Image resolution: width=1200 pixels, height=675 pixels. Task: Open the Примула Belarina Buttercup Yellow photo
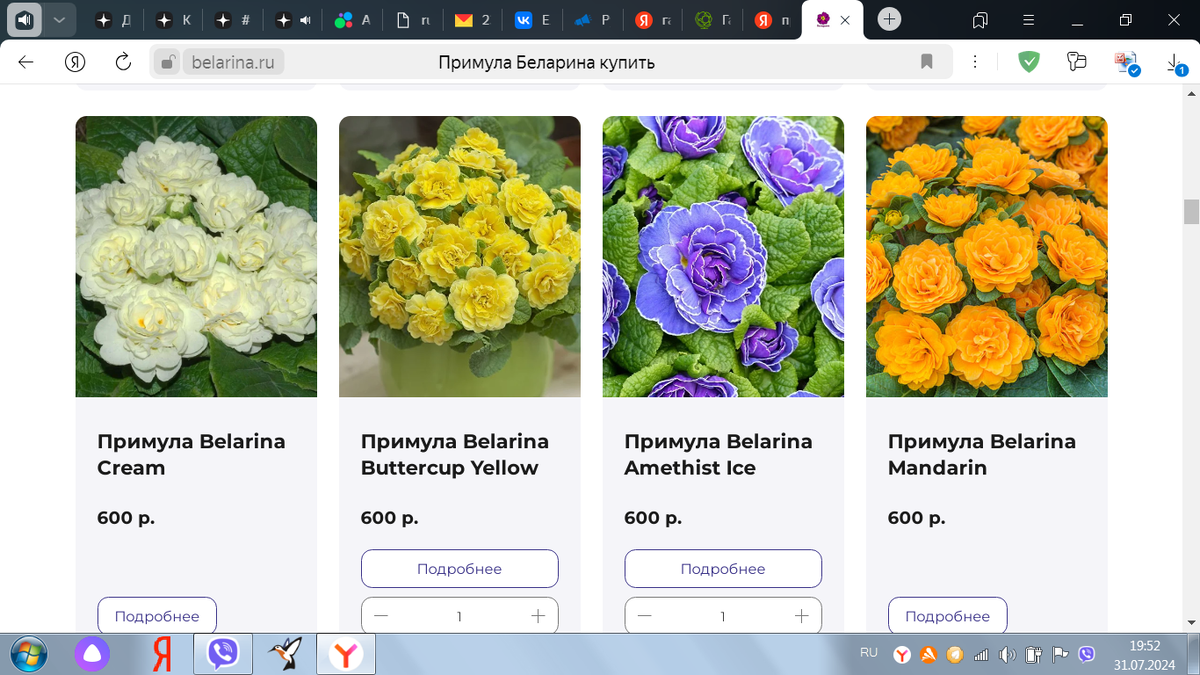pos(460,257)
